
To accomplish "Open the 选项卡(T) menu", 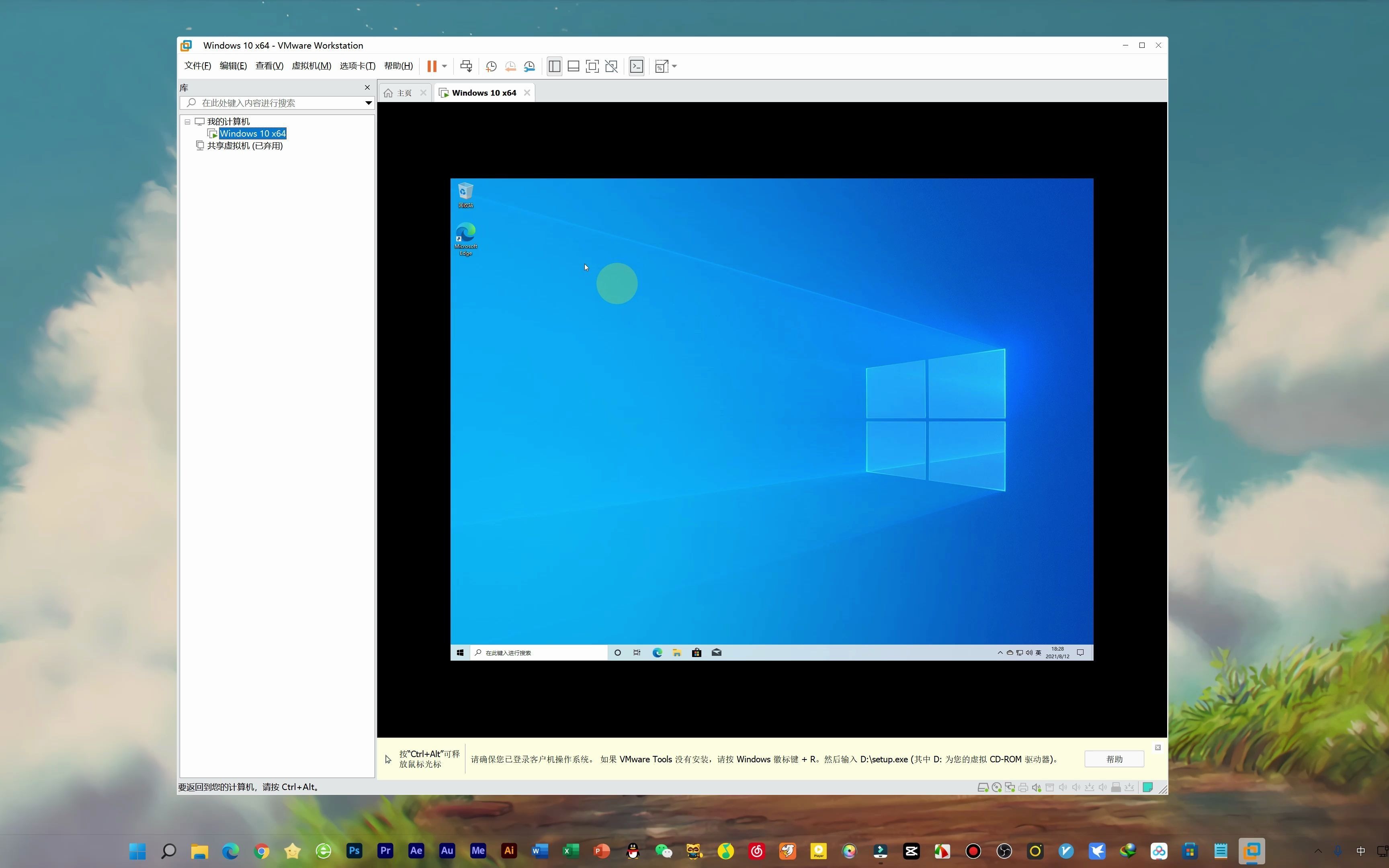I will pos(357,66).
